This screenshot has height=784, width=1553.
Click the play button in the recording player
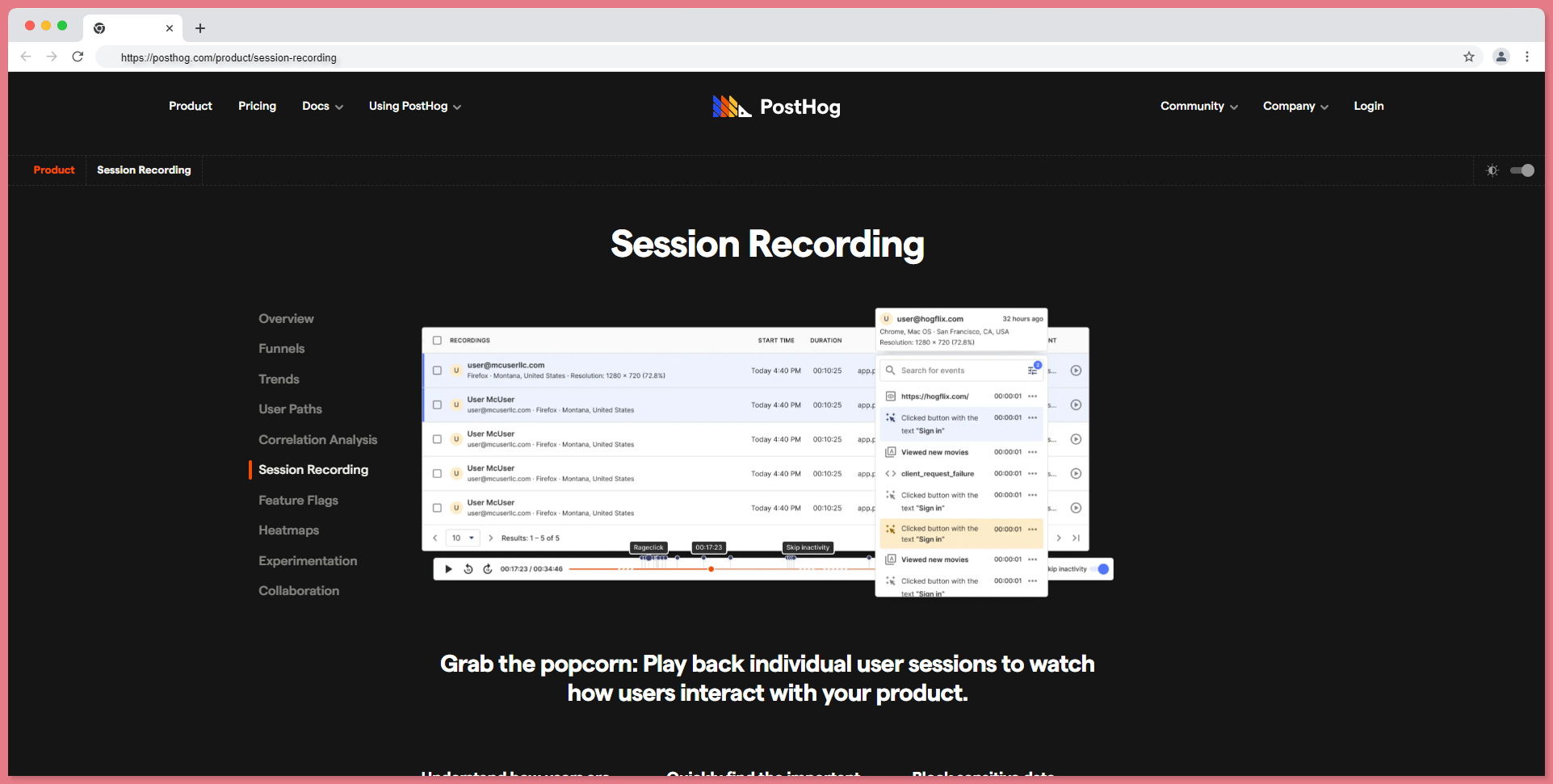448,569
